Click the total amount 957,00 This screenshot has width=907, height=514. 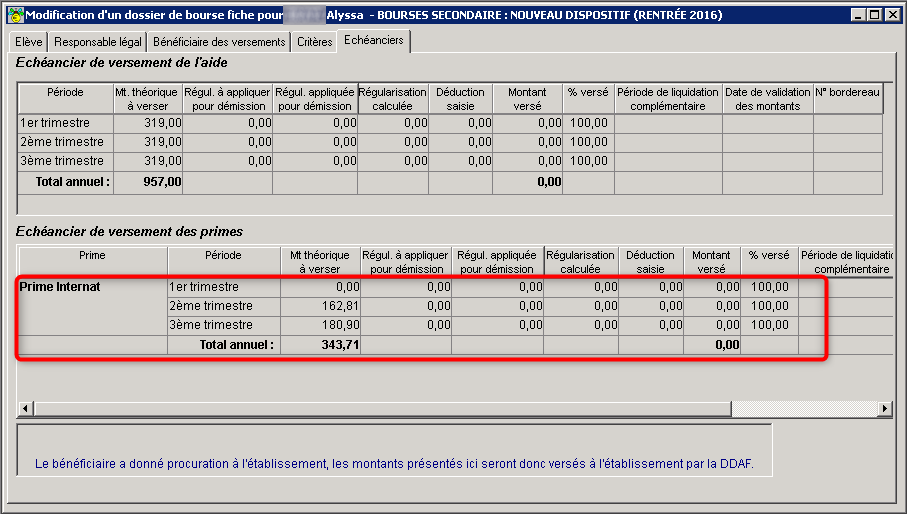pos(162,182)
